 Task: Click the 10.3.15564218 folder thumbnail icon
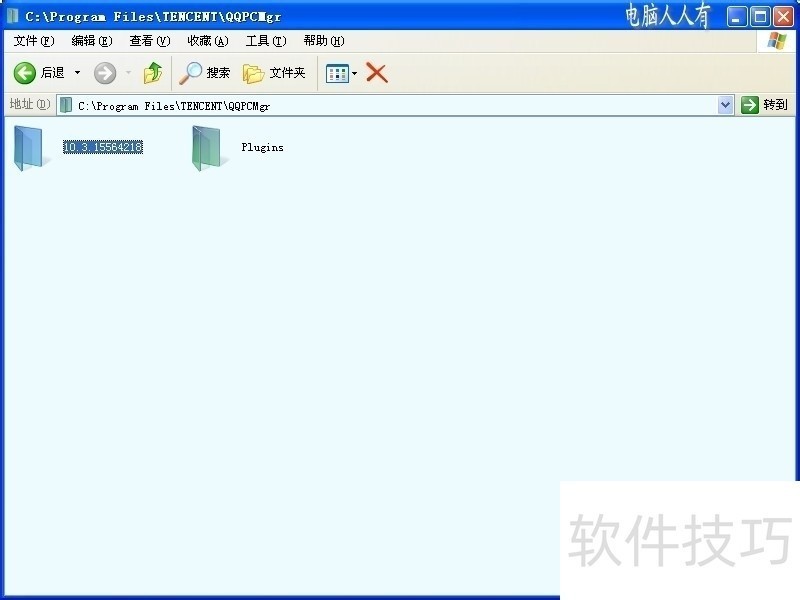point(29,147)
